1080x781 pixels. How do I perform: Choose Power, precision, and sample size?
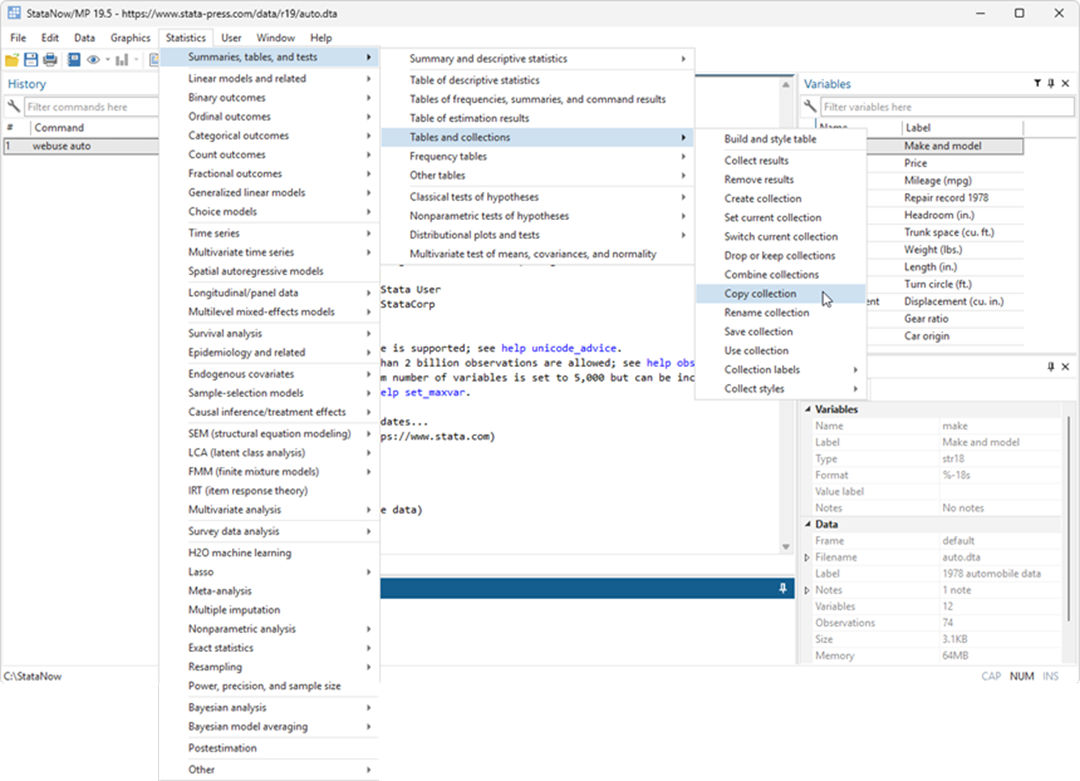click(269, 686)
